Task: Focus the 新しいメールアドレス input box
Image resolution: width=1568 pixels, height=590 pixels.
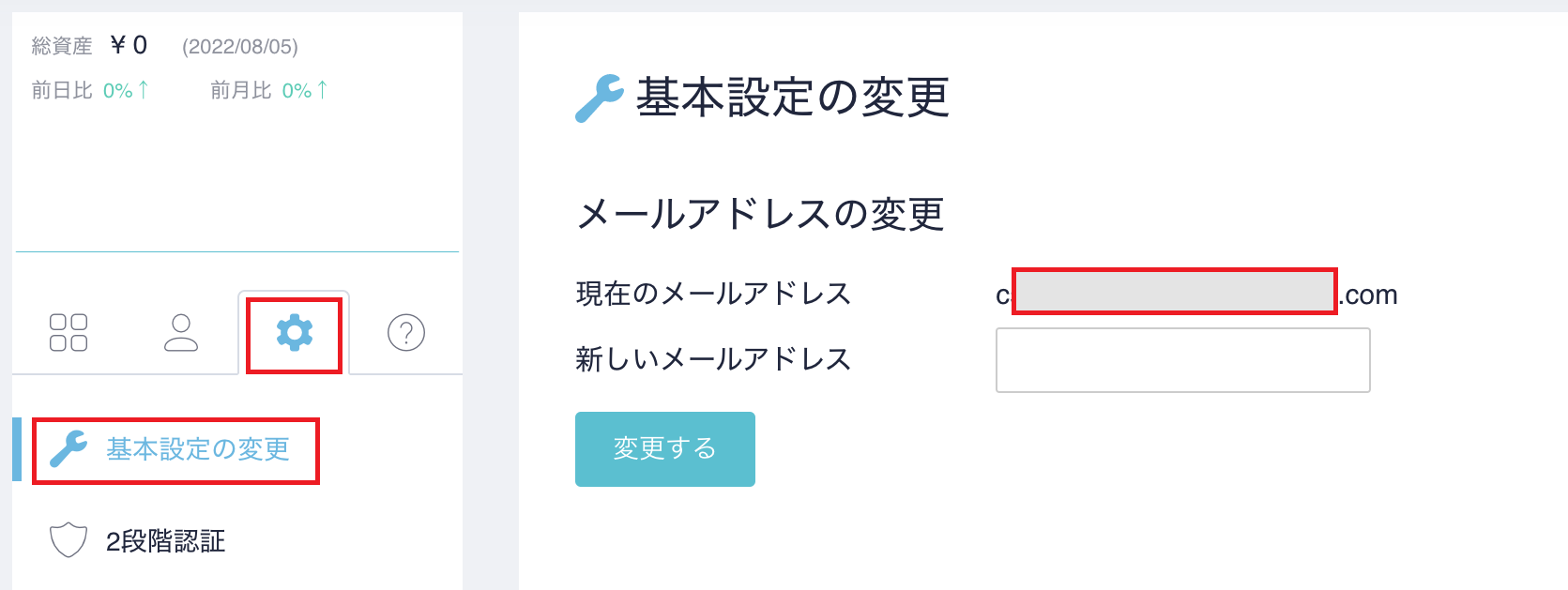Action: pyautogui.click(x=1182, y=360)
